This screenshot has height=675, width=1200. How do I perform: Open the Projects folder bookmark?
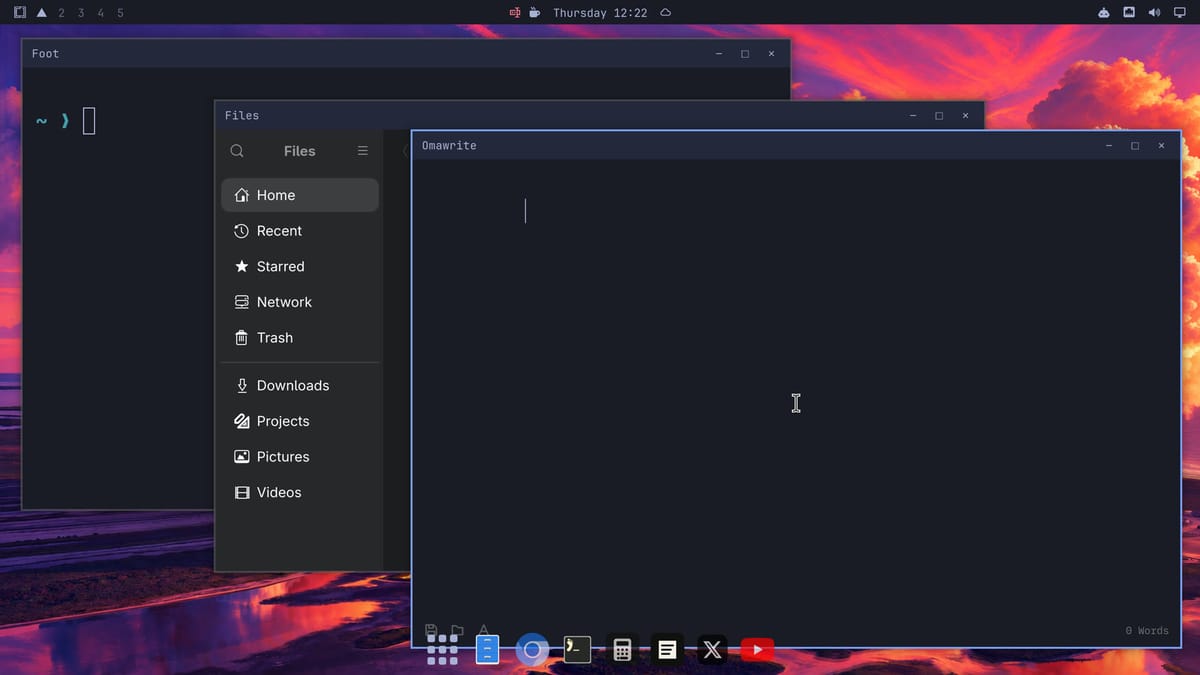pos(300,421)
